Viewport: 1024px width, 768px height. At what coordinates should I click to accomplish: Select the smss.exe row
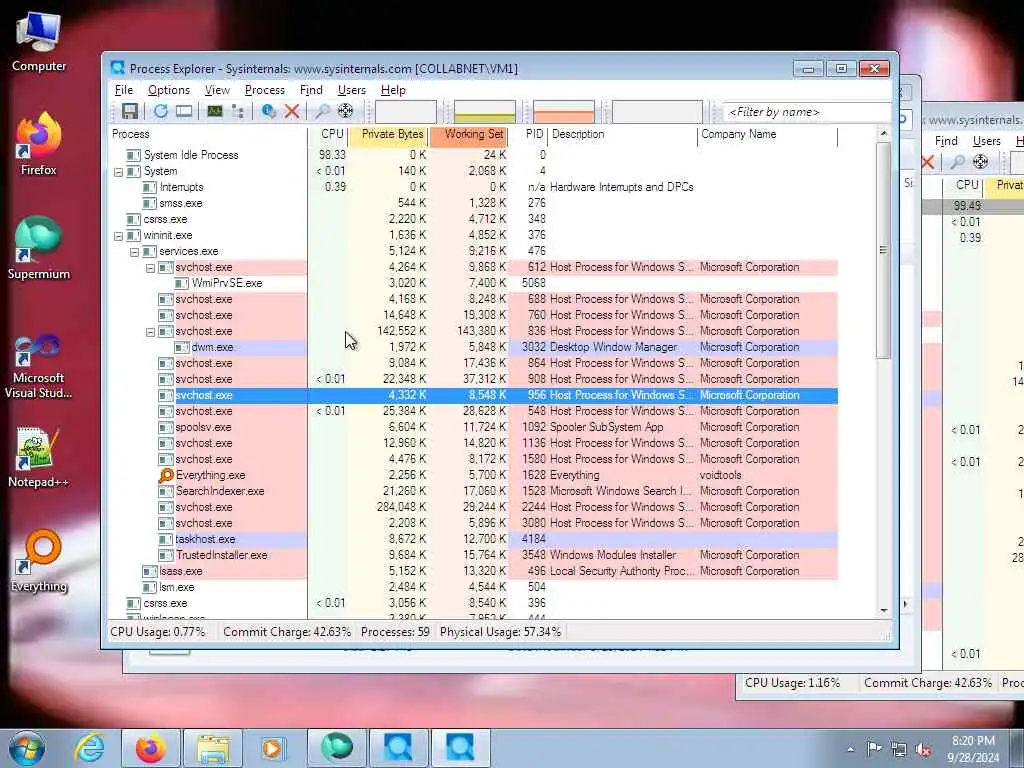pyautogui.click(x=473, y=203)
